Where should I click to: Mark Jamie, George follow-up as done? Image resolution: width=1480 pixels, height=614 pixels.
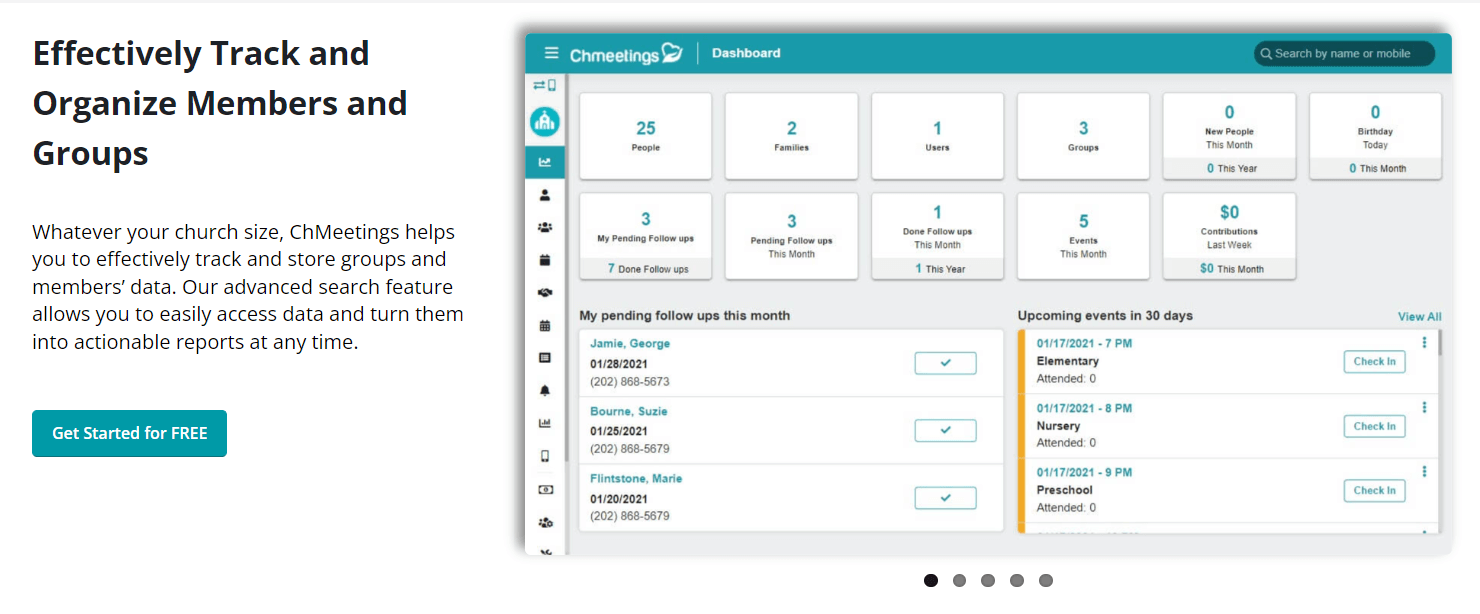[945, 363]
